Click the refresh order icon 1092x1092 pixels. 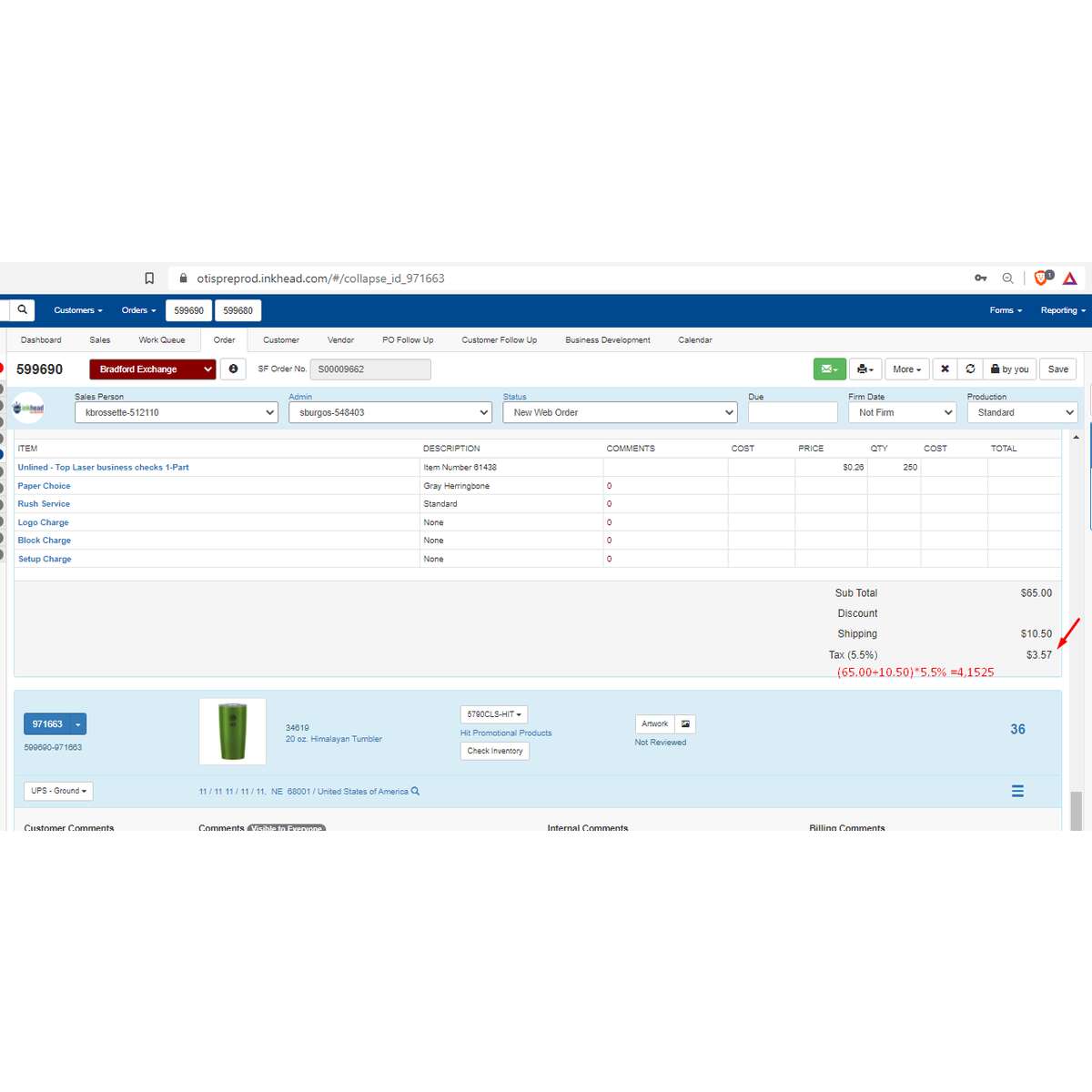[970, 369]
